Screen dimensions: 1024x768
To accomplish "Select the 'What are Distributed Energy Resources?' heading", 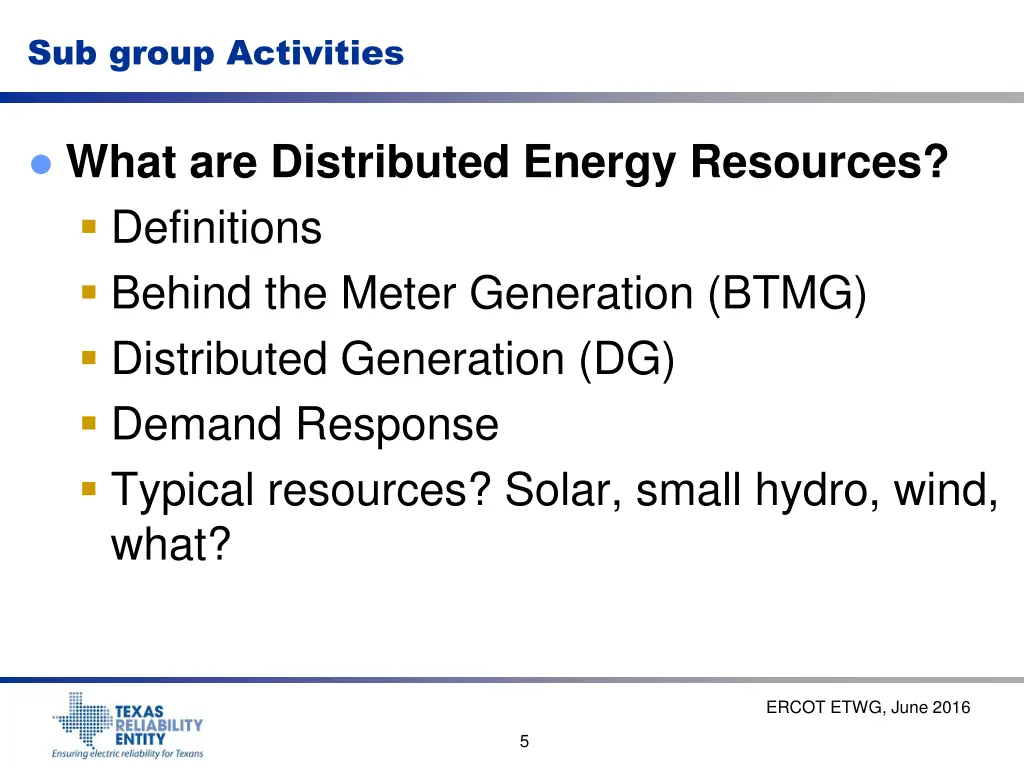I will tap(507, 162).
